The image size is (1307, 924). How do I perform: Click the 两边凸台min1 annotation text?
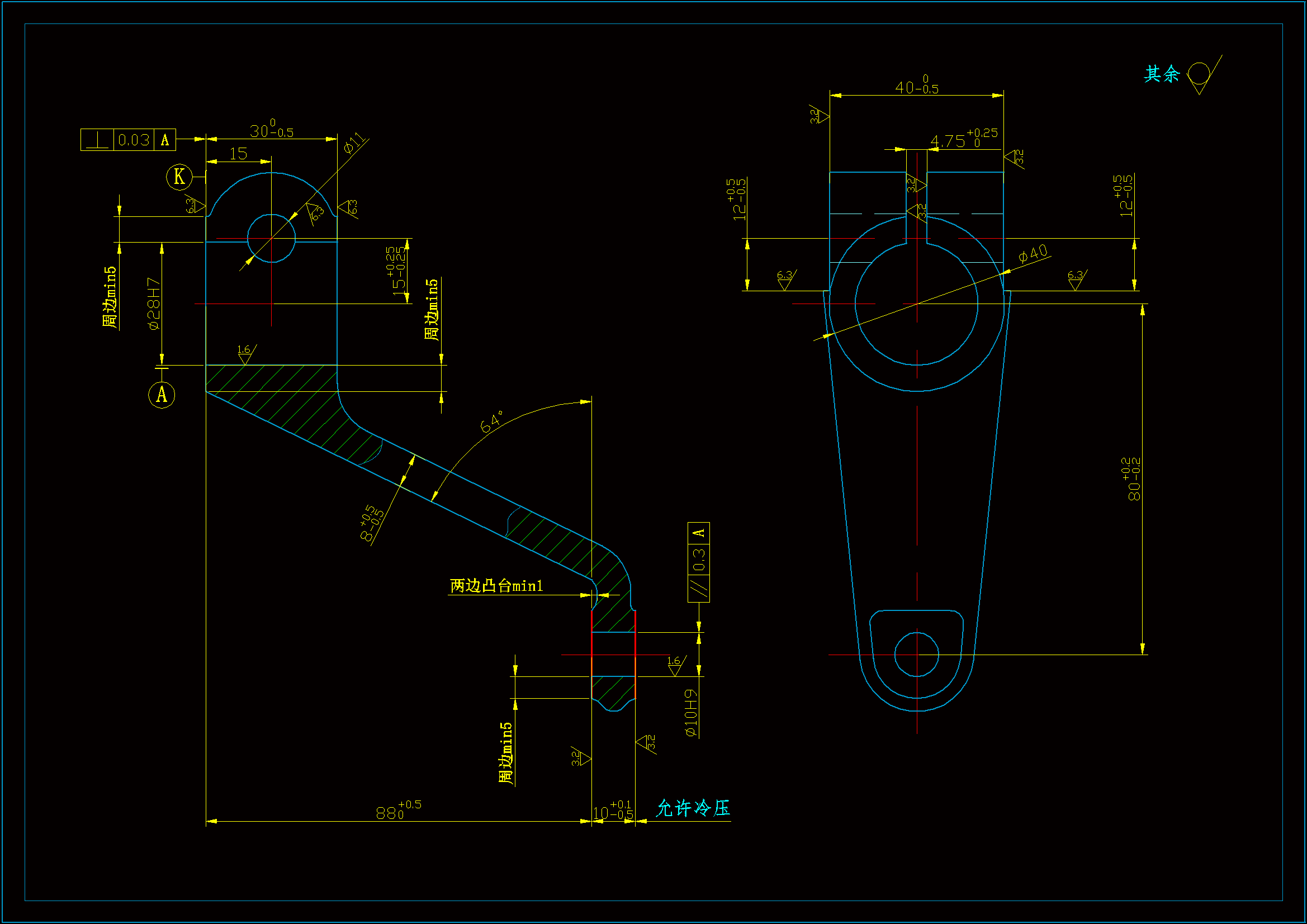tap(496, 586)
